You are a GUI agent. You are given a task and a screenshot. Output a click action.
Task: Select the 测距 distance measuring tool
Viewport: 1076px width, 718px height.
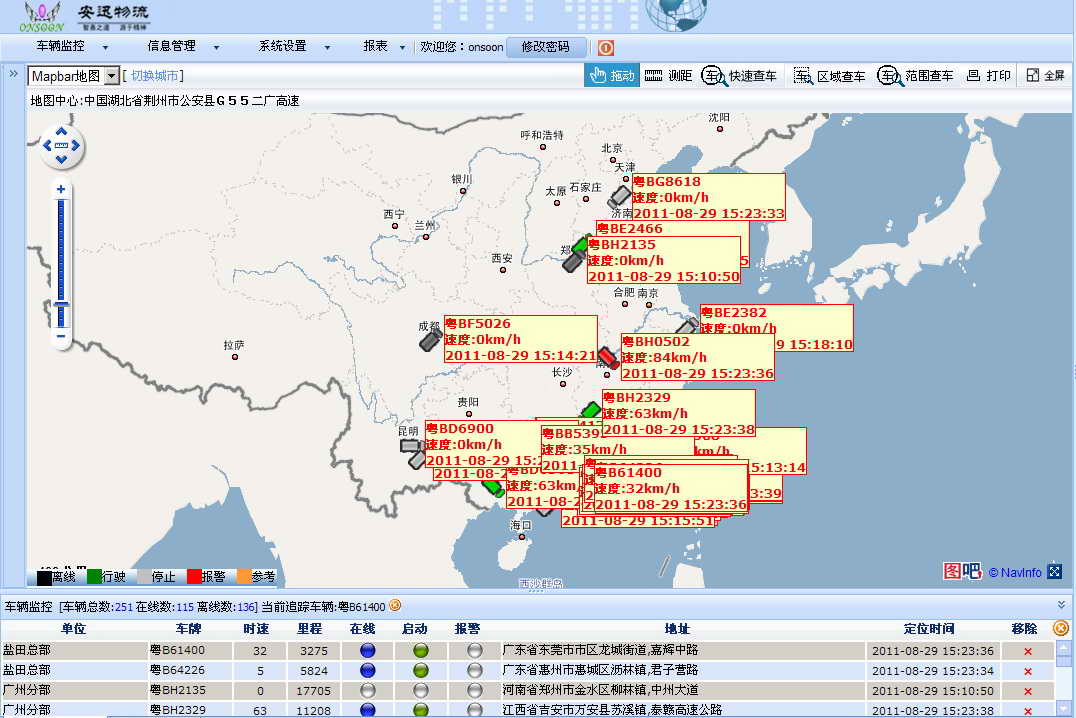pyautogui.click(x=668, y=76)
